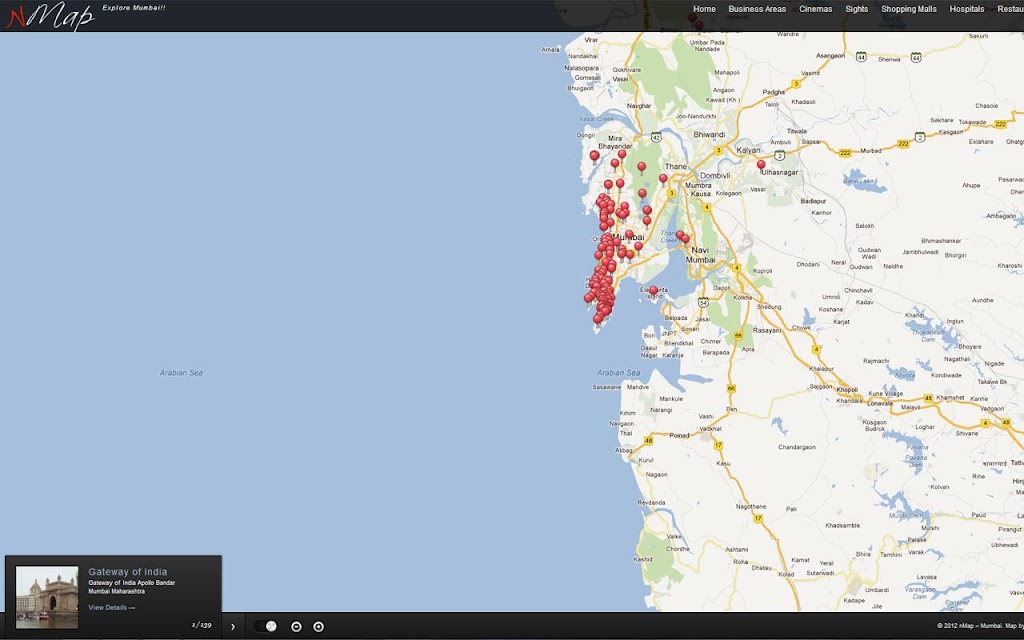Open the Home menu item
Viewport: 1024px width, 640px height.
coord(704,9)
